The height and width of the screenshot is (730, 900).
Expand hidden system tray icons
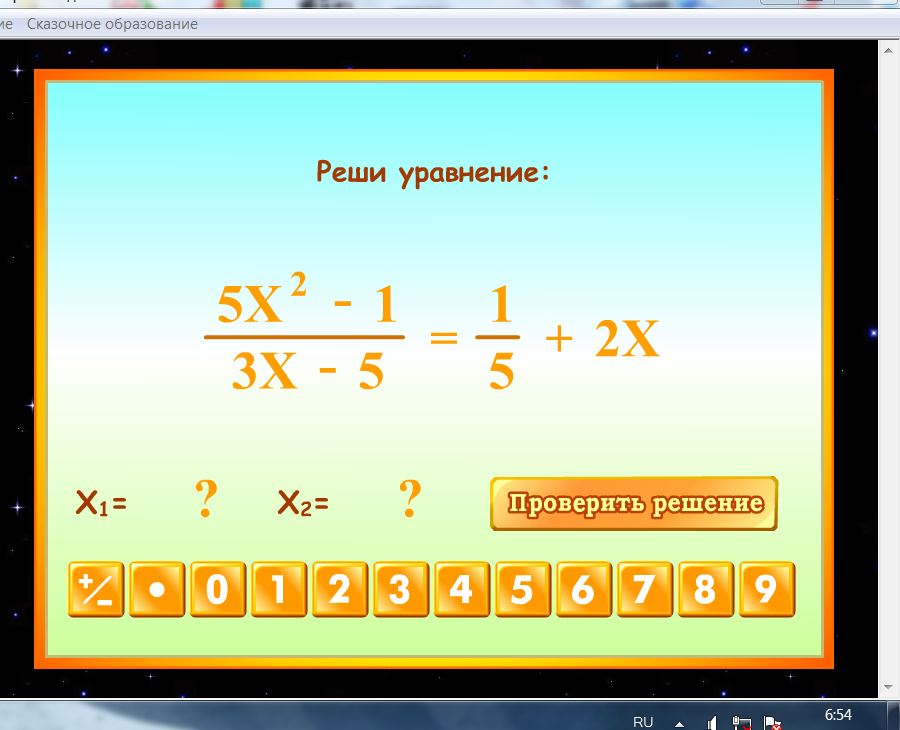[x=679, y=722]
